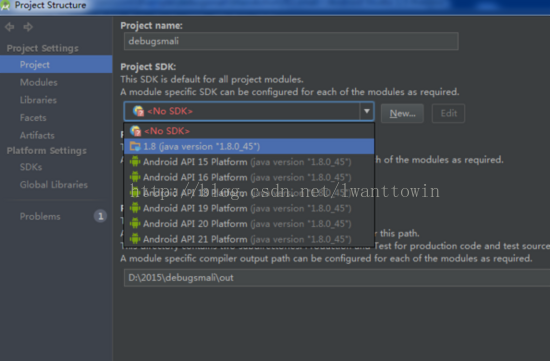Open Artifacts settings section
The width and height of the screenshot is (550, 361).
[37, 135]
